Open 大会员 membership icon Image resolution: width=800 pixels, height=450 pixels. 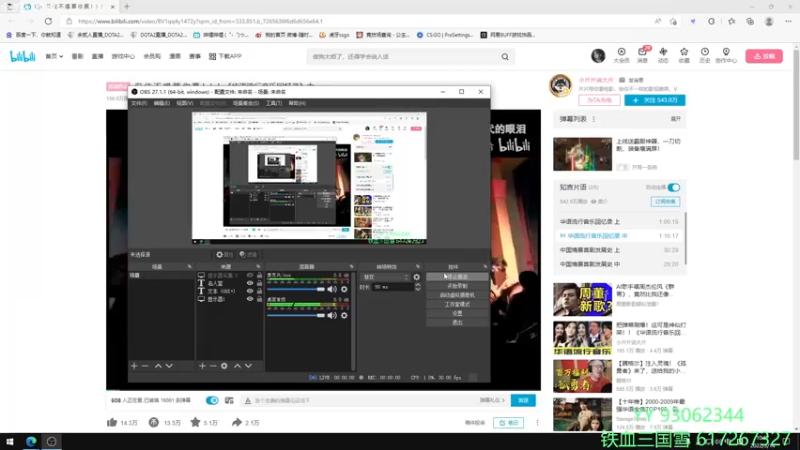(x=621, y=55)
